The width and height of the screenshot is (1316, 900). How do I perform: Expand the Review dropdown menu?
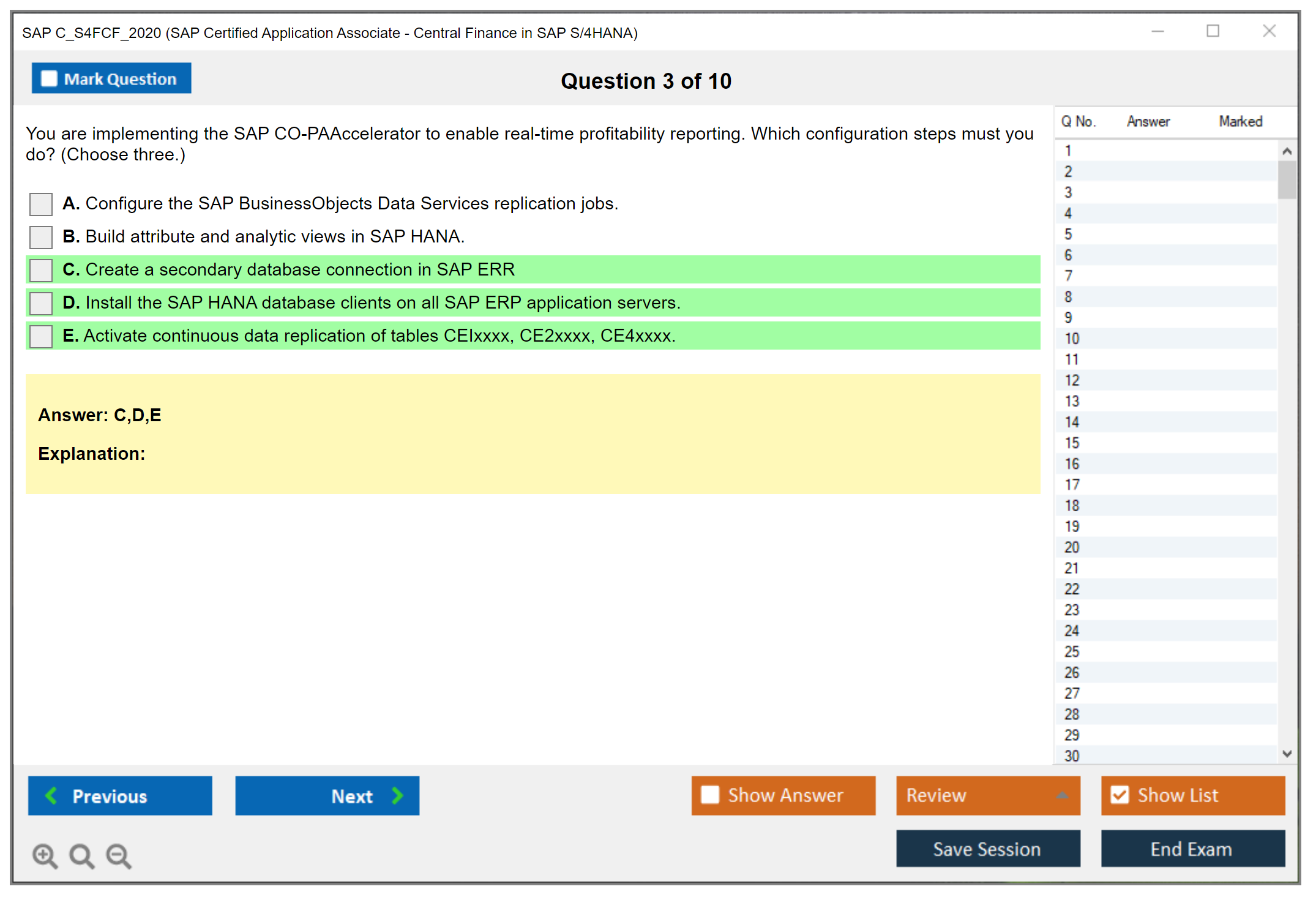click(1062, 795)
